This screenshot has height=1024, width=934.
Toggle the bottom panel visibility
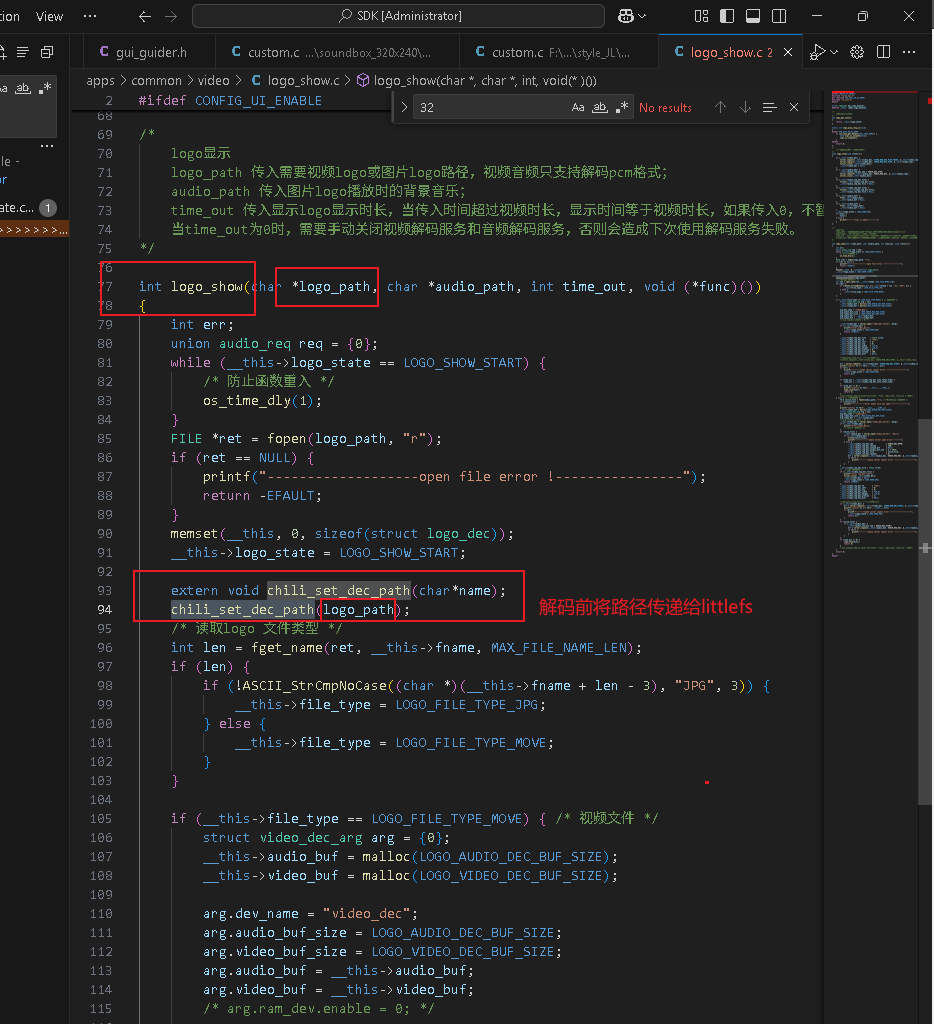click(x=753, y=16)
